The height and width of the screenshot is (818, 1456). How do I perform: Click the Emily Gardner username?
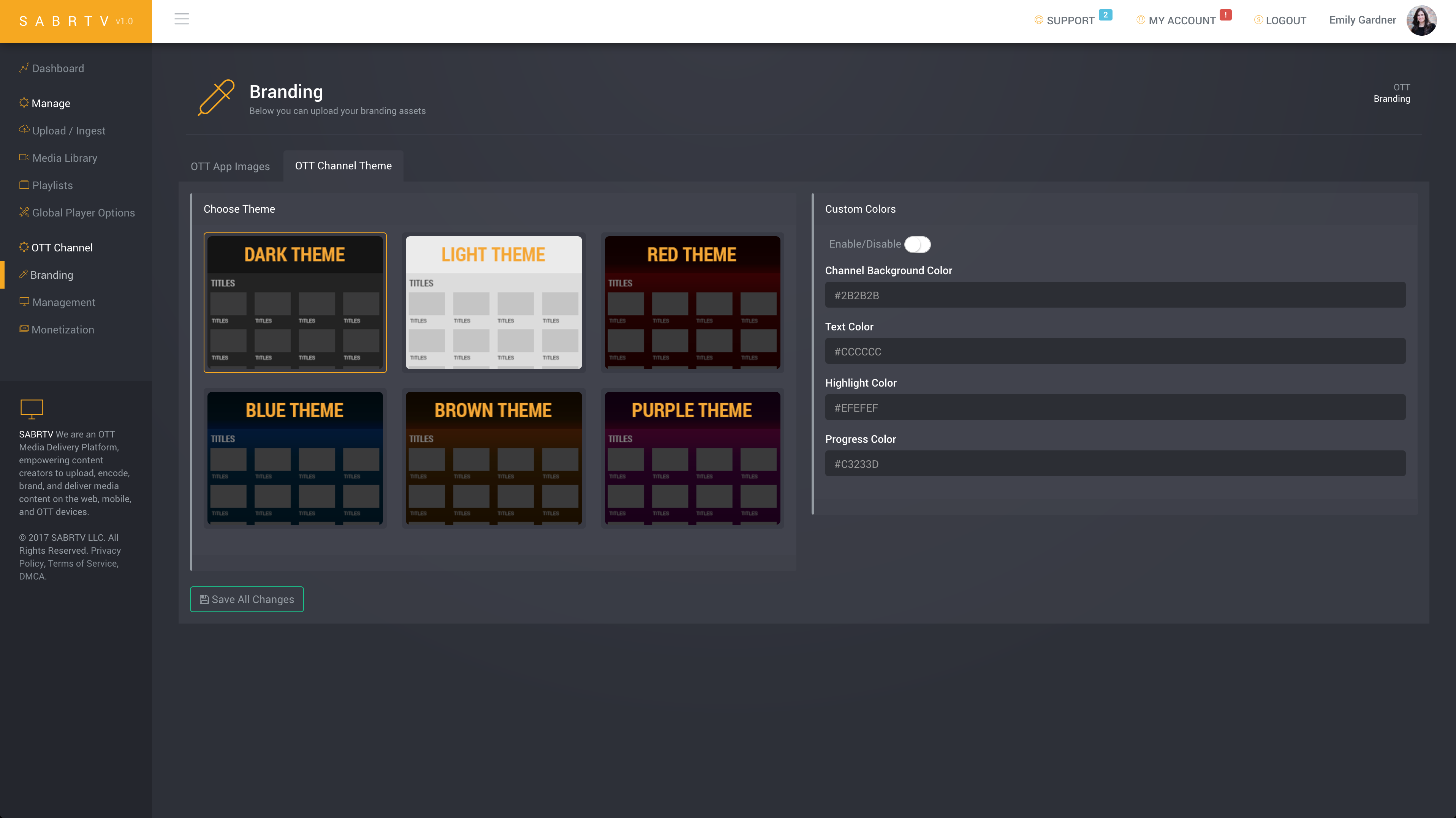point(1362,20)
